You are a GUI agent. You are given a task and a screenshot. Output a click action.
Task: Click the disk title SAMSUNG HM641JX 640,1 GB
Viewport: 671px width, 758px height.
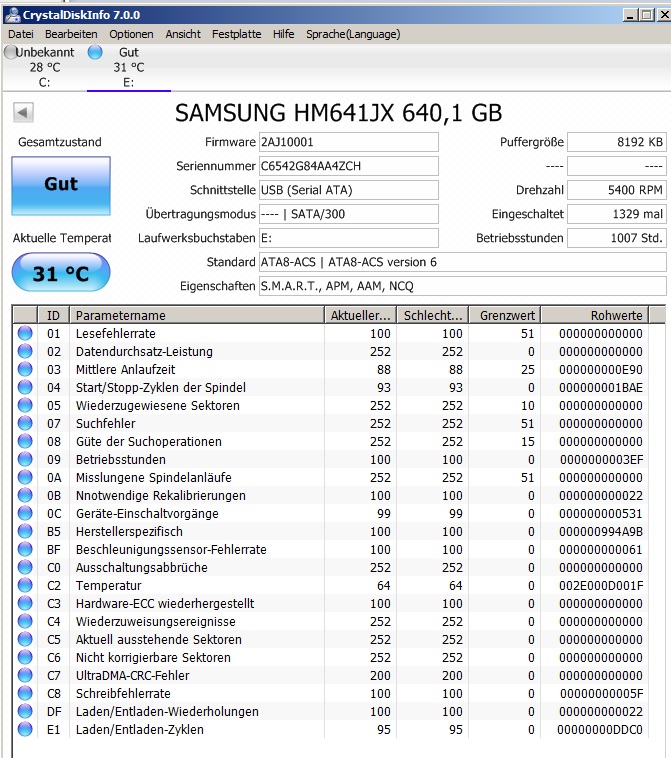338,113
